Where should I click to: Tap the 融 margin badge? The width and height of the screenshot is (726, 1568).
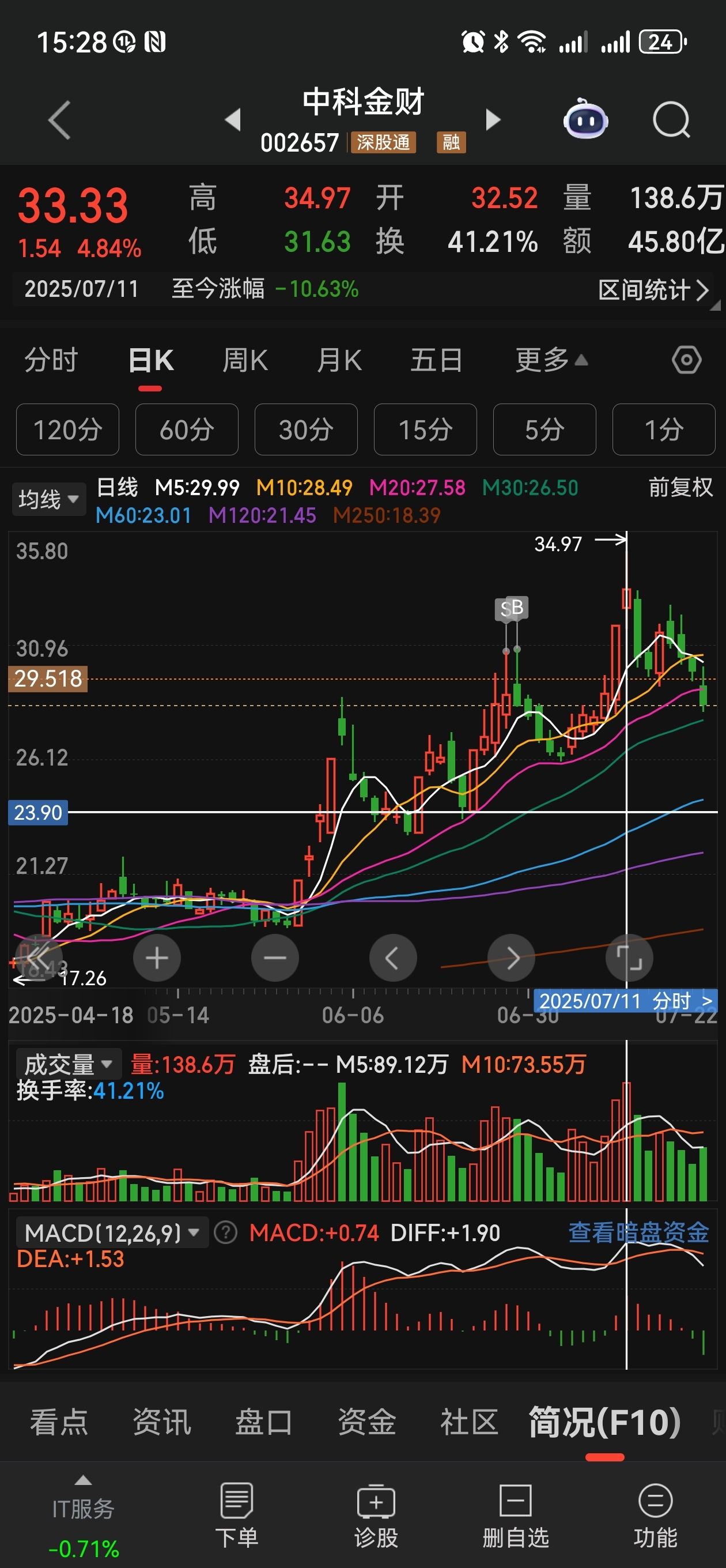[451, 142]
